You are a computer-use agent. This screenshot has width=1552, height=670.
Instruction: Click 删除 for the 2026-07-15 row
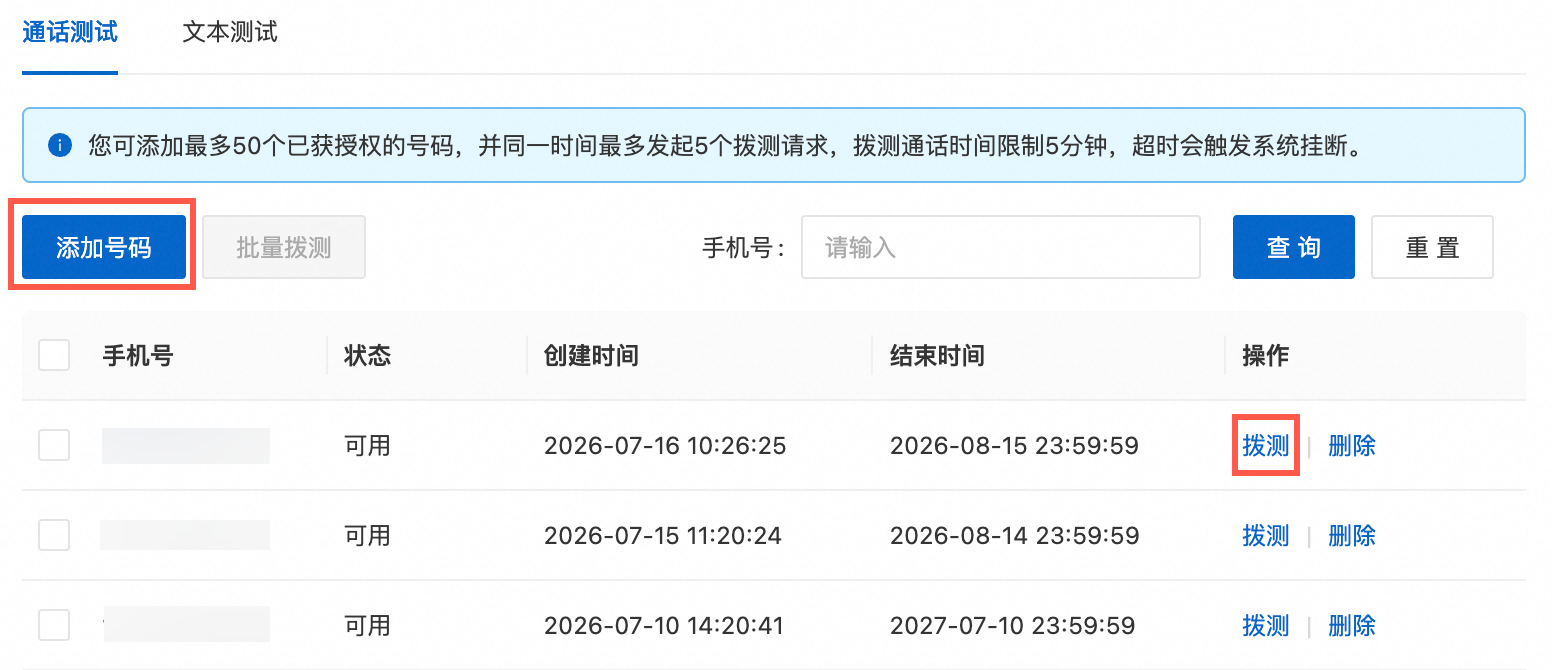[1352, 535]
